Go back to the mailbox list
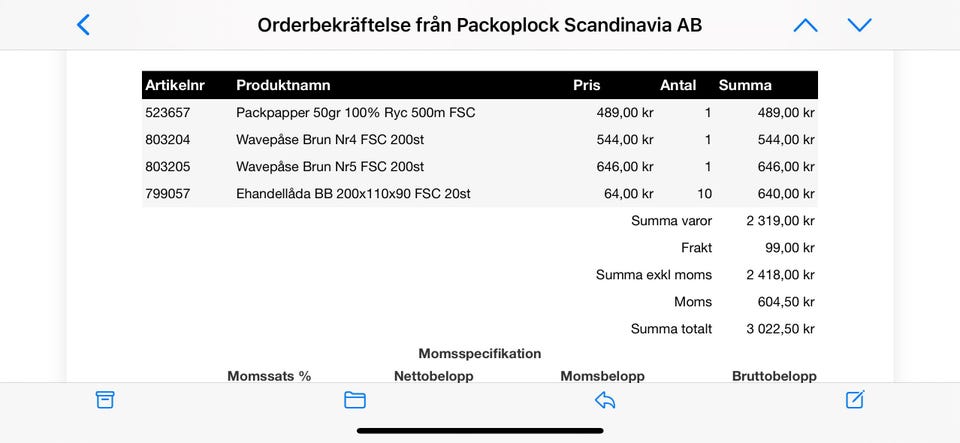Image resolution: width=960 pixels, height=443 pixels. click(83, 25)
